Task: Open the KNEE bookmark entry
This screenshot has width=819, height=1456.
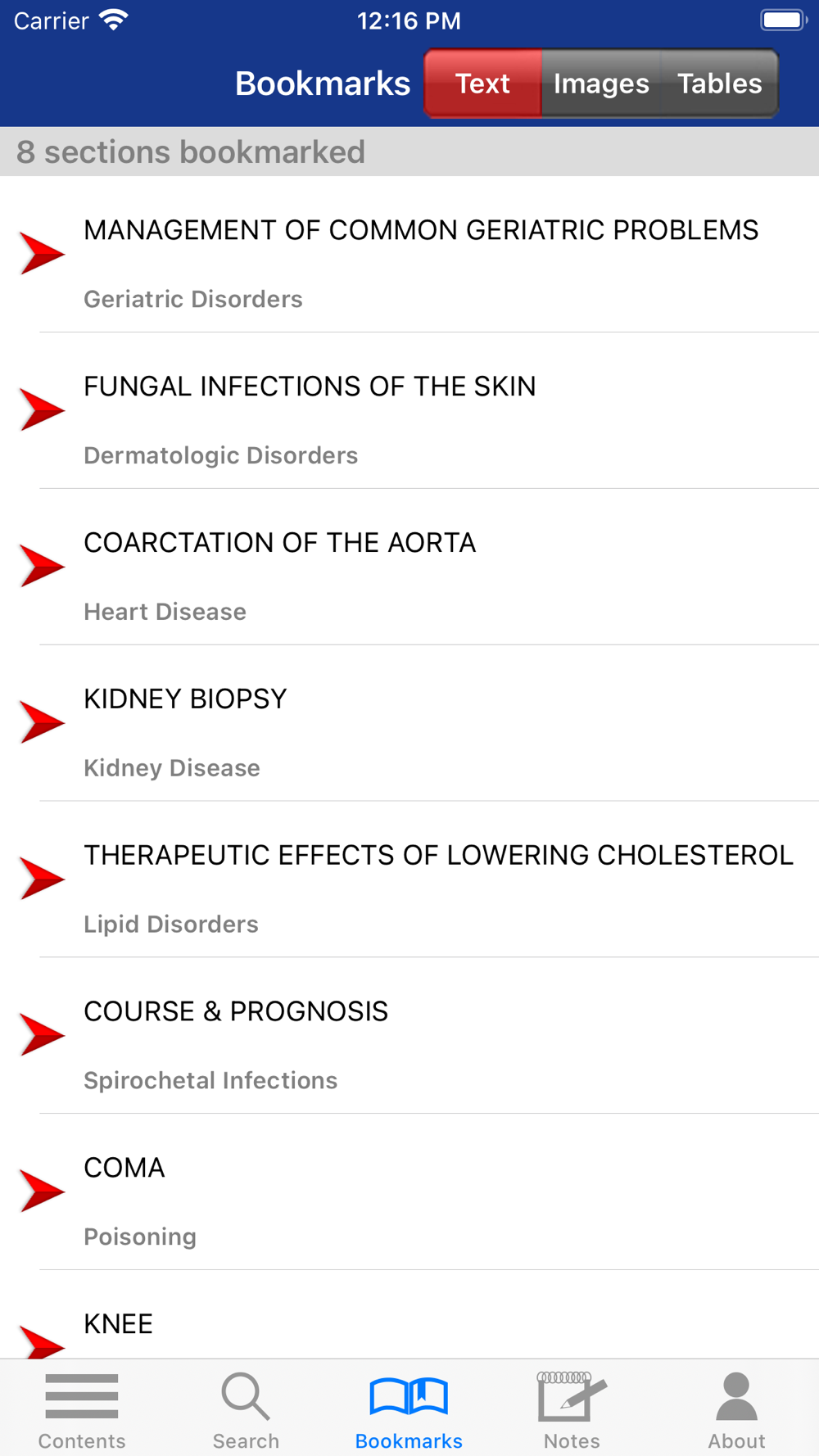Action: point(119,1324)
